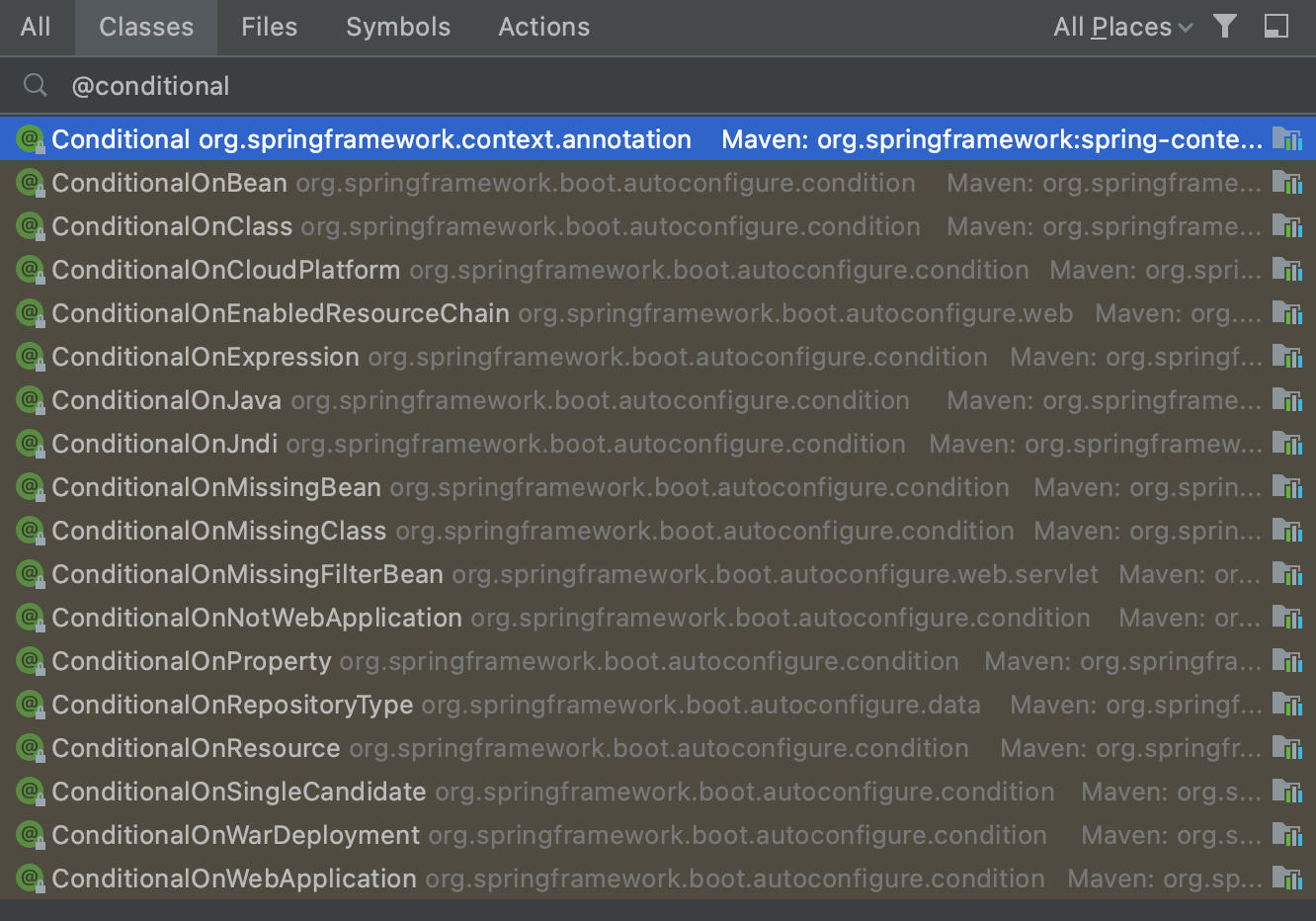Select the ConditionalOnClass result
The height and width of the screenshot is (921, 1316).
tap(658, 226)
